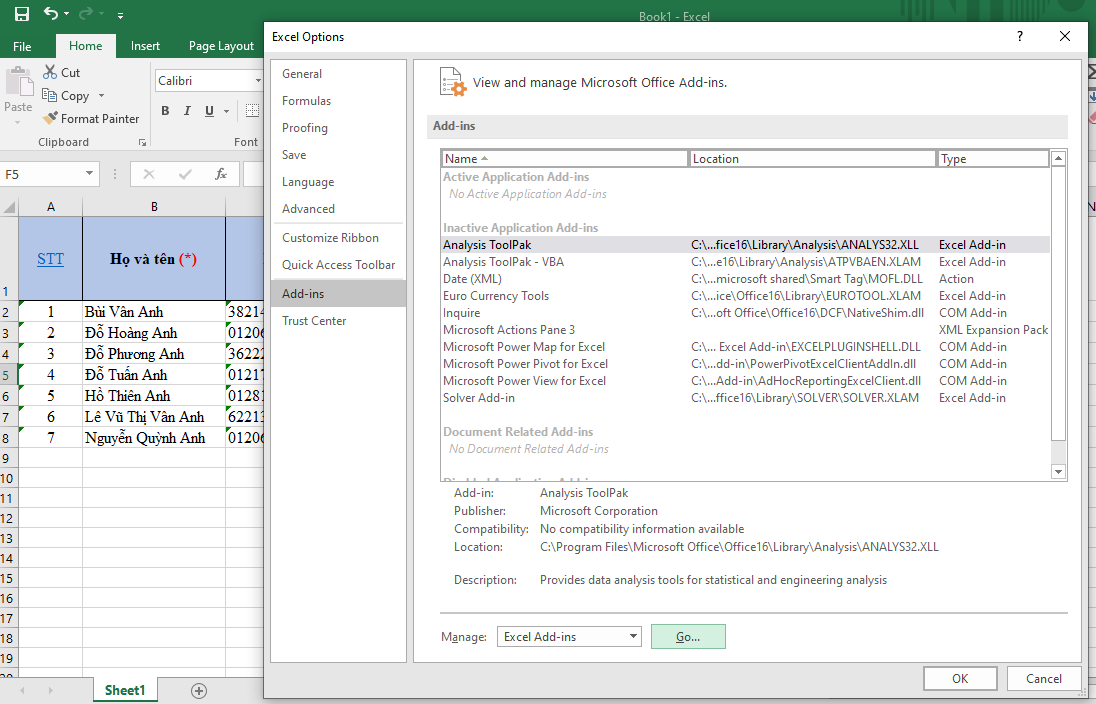This screenshot has height=704, width=1096.
Task: Add a new sheet with the plus icon
Action: [x=199, y=691]
